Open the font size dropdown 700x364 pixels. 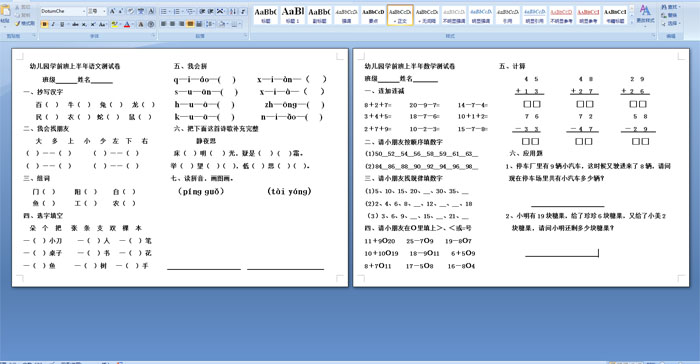point(96,11)
